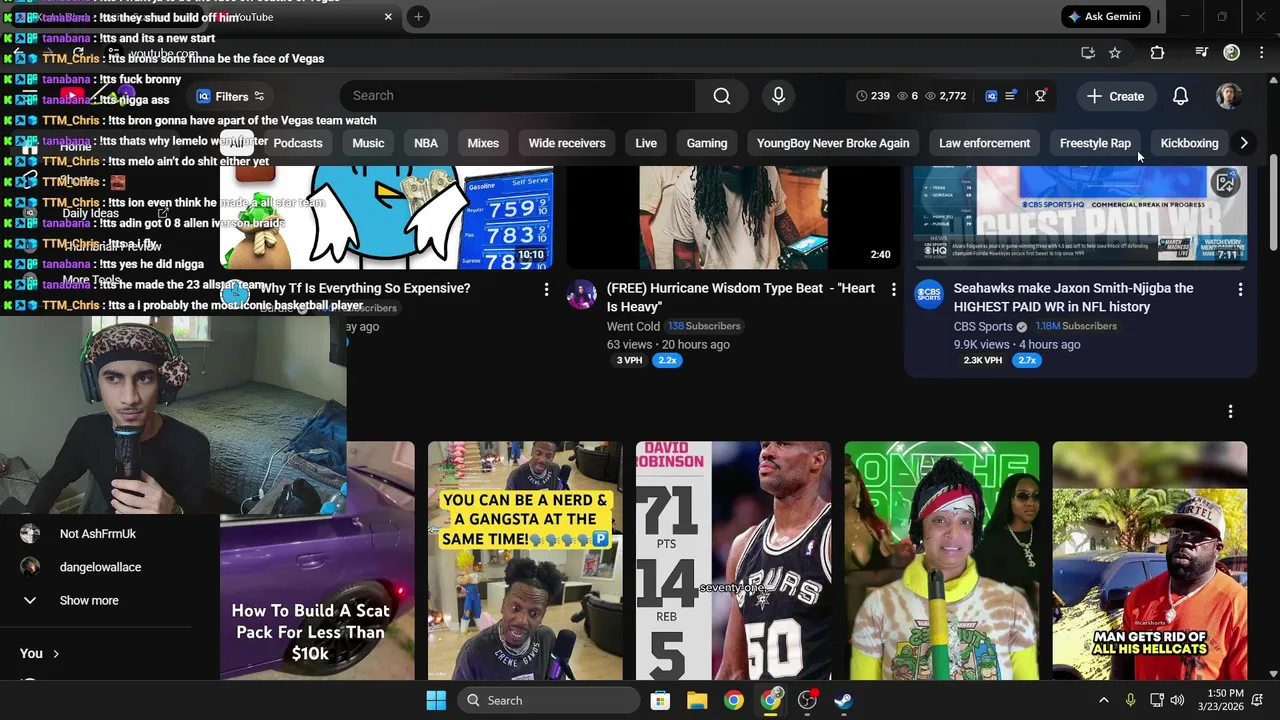Image resolution: width=1280 pixels, height=720 pixels.
Task: Click the YouTube search magnifier button
Action: coord(722,96)
